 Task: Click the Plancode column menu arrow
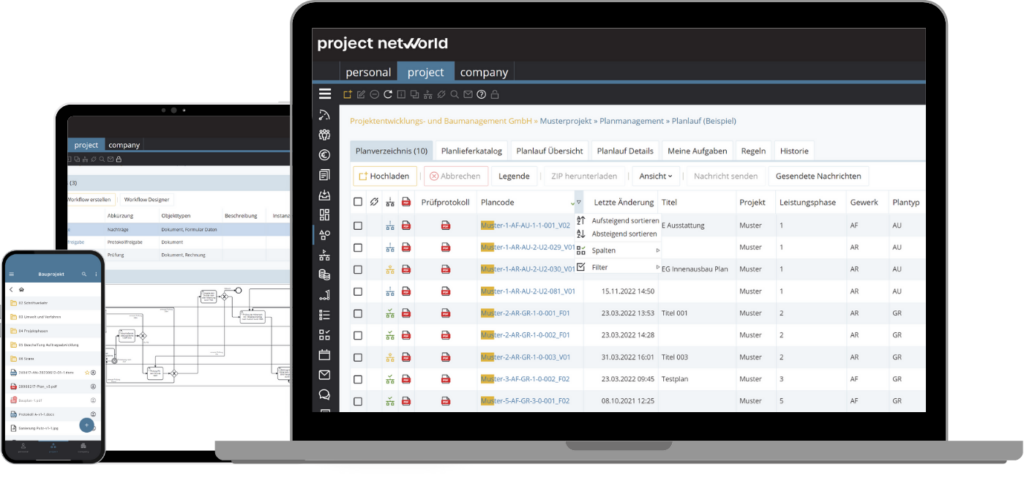579,202
